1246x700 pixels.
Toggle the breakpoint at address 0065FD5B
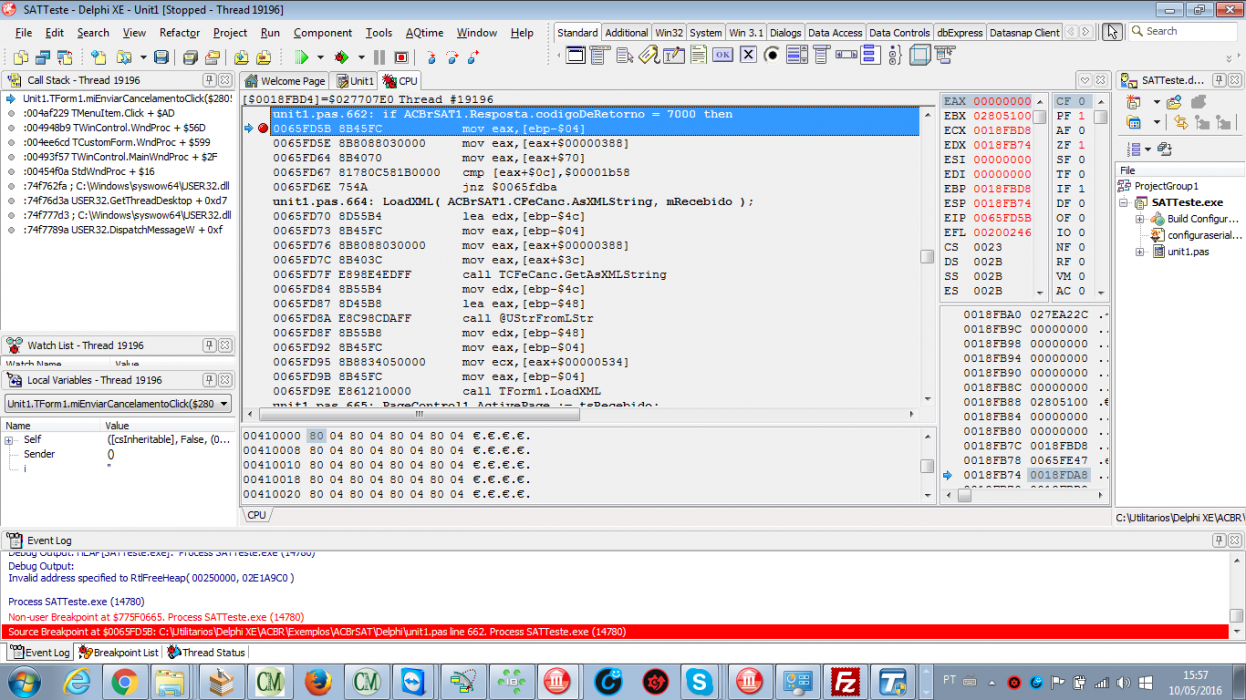[264, 128]
